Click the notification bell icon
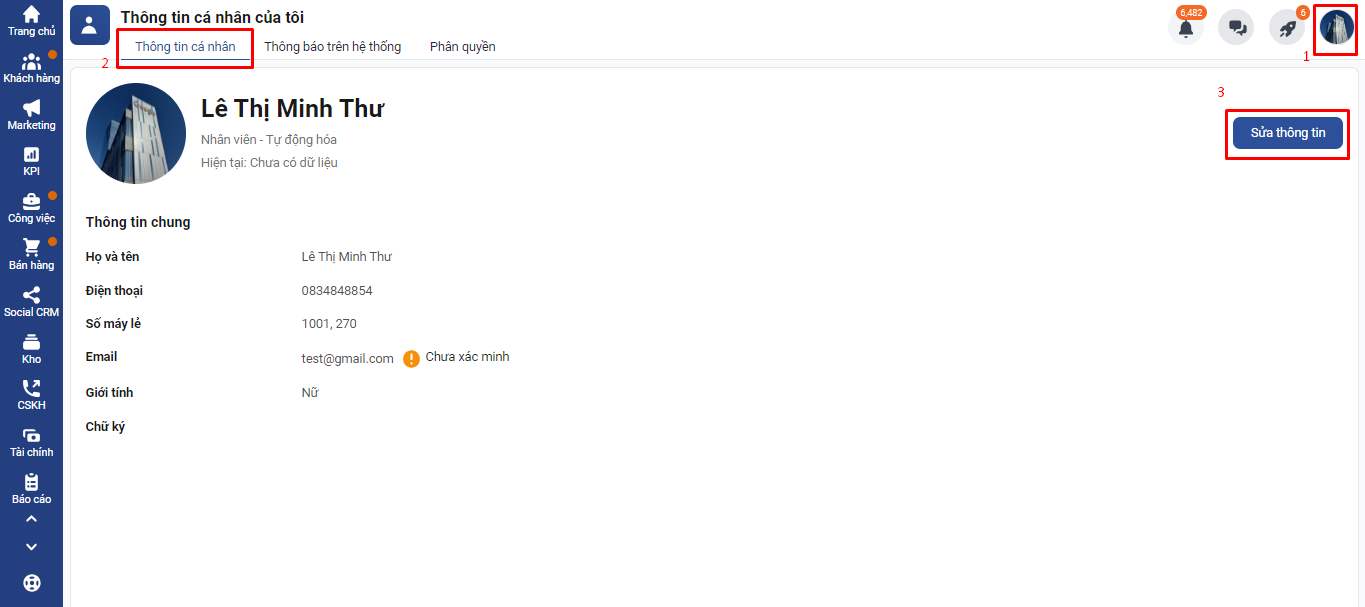 tap(1186, 28)
